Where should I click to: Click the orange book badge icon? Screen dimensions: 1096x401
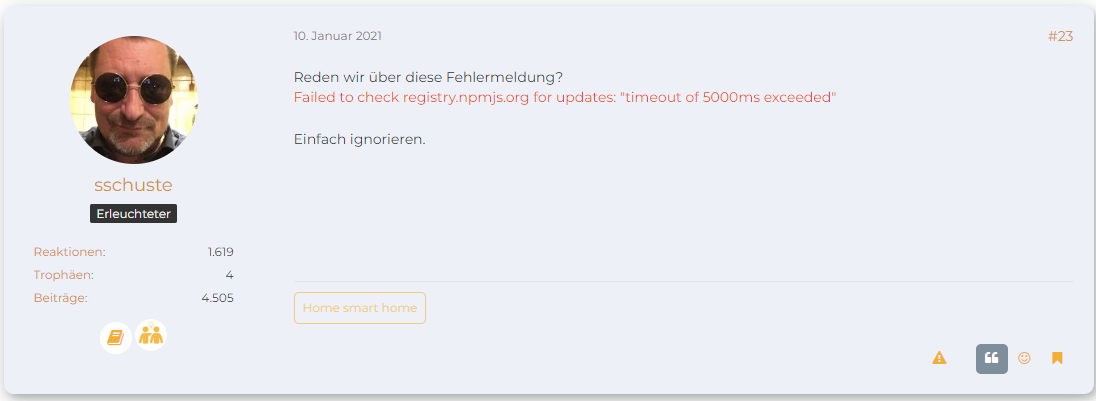coord(116,338)
